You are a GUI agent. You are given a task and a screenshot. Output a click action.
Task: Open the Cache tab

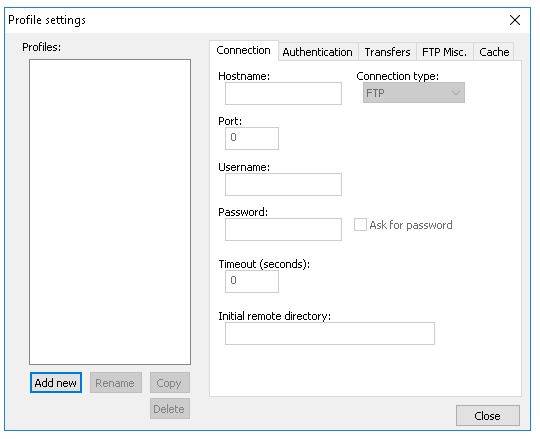[x=494, y=52]
